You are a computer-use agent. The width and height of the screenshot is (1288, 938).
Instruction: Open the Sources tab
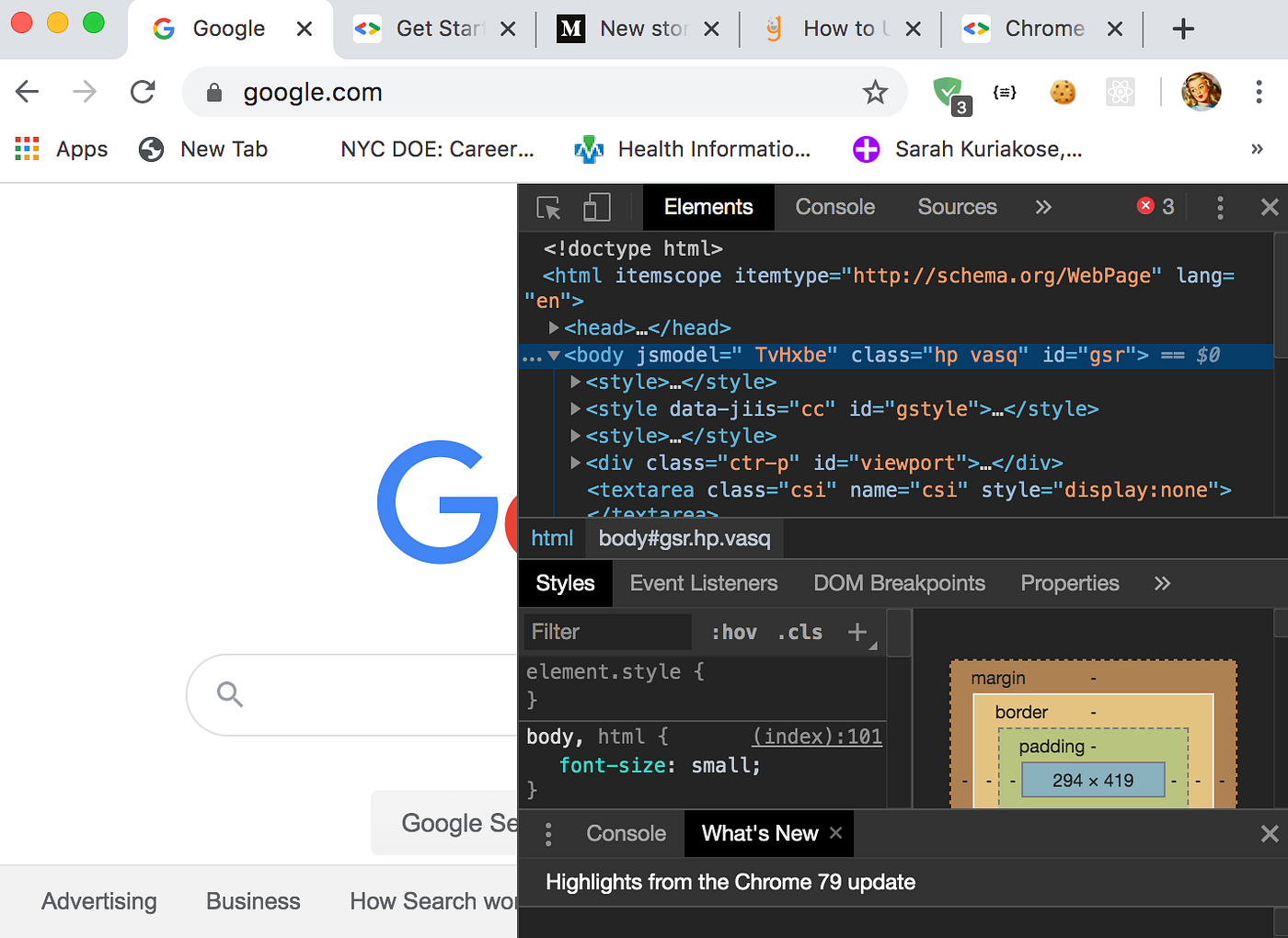pyautogui.click(x=957, y=207)
